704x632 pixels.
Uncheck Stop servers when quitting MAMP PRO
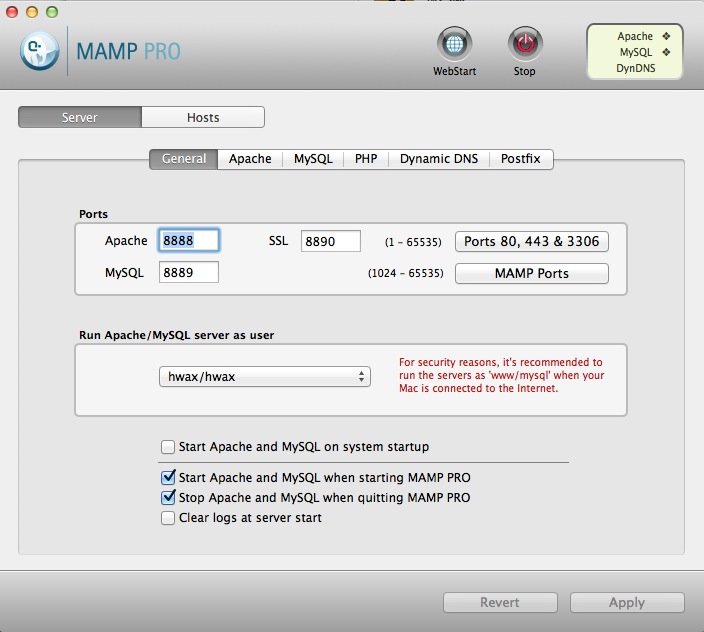(x=168, y=498)
